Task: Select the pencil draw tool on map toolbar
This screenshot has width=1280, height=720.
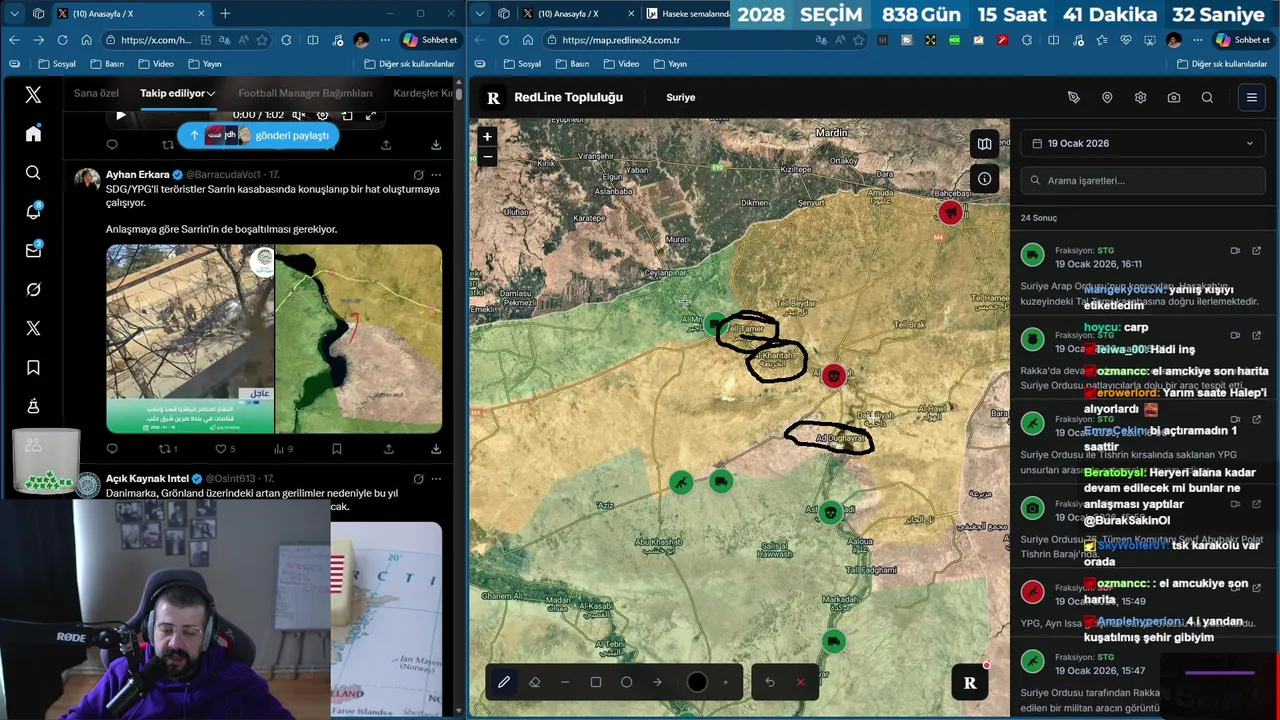Action: point(504,682)
